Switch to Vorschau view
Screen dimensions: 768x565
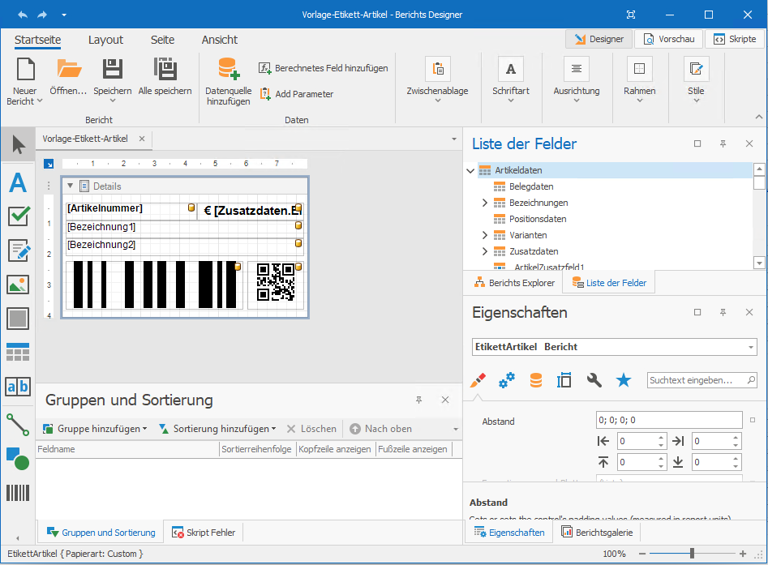pyautogui.click(x=669, y=39)
